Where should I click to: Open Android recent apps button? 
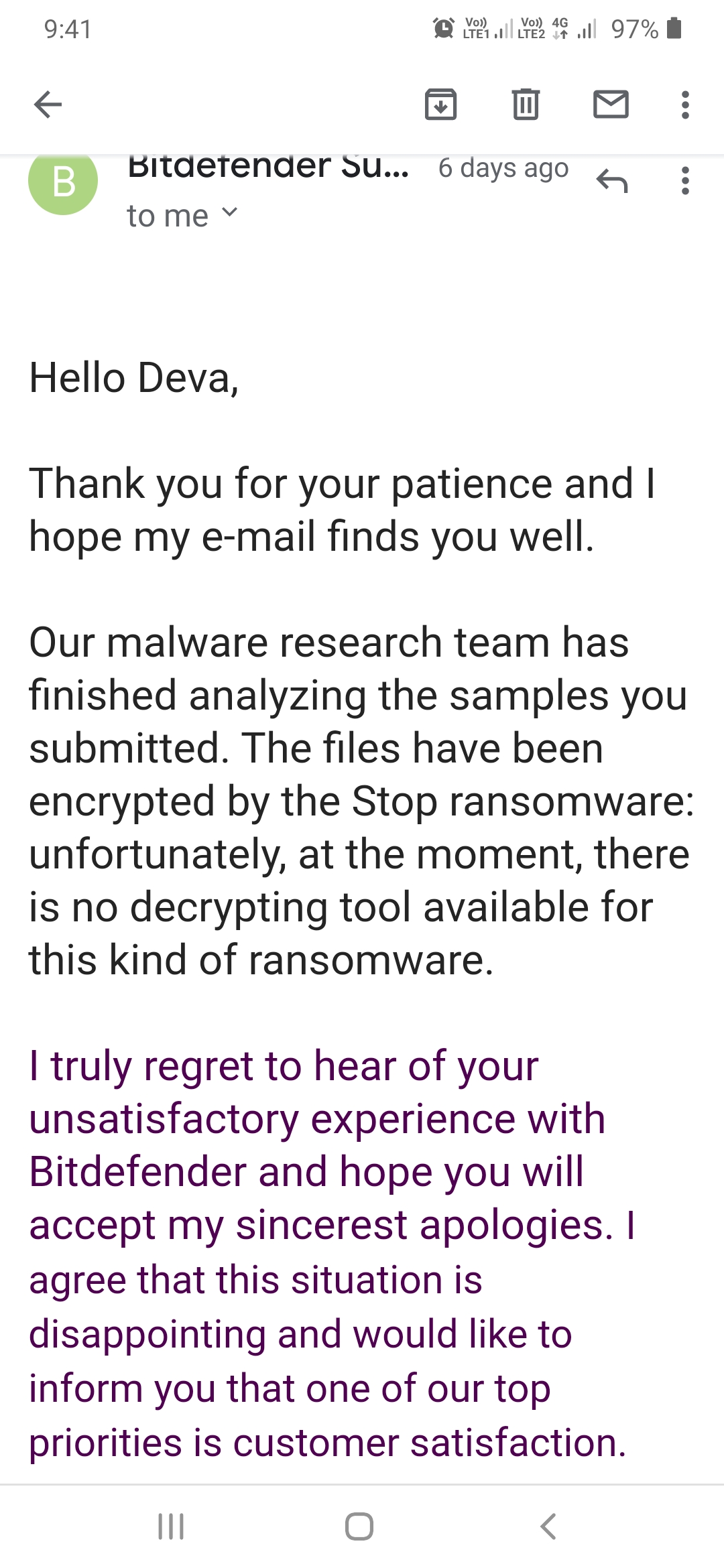tap(171, 1526)
